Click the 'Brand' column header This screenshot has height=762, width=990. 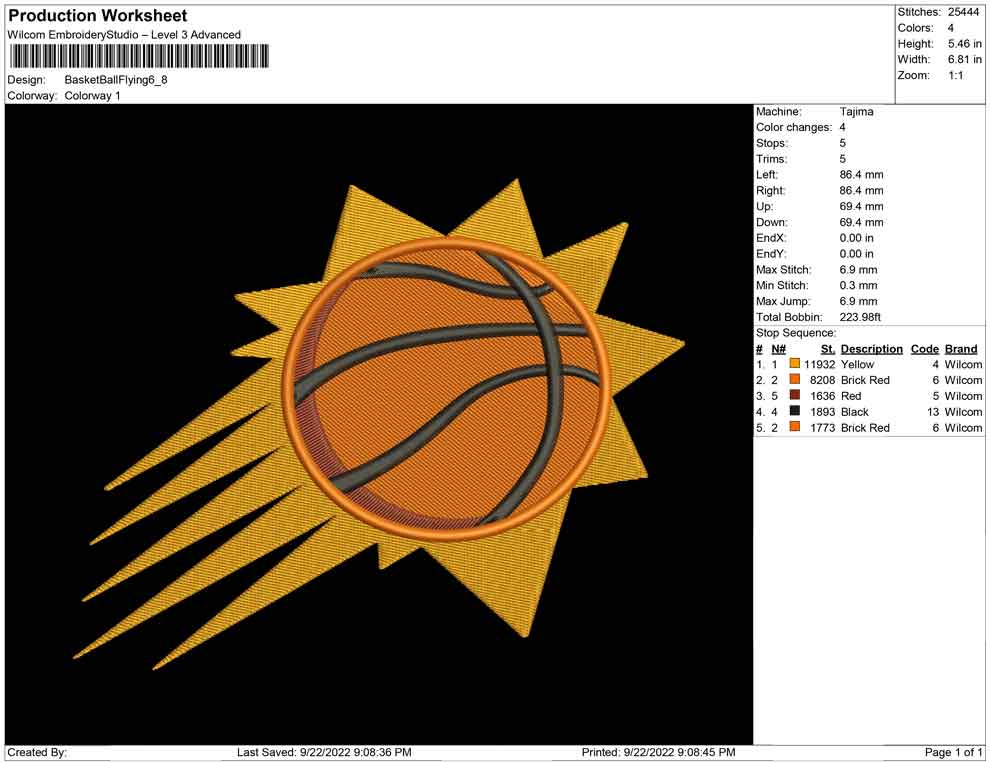pos(960,349)
